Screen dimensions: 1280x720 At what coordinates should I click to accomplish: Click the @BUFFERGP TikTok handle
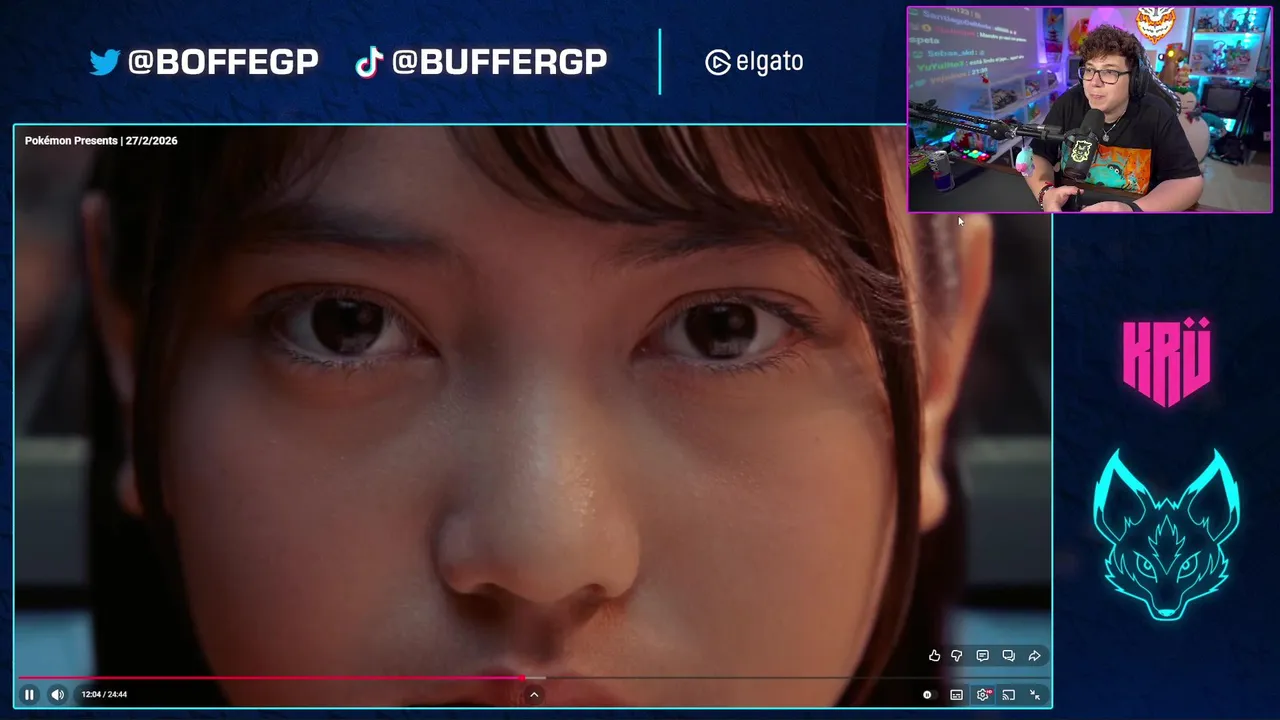point(499,62)
